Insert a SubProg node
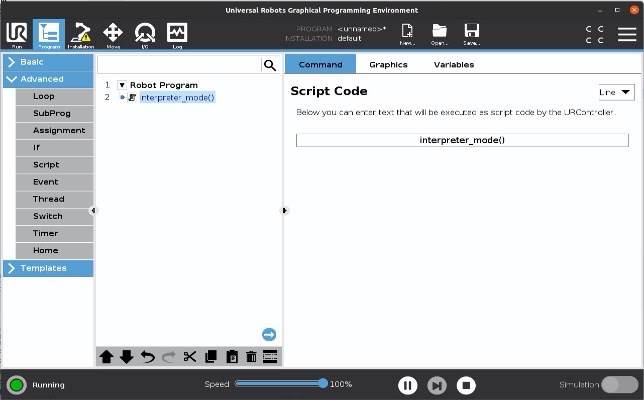This screenshot has width=644, height=400. (x=51, y=114)
